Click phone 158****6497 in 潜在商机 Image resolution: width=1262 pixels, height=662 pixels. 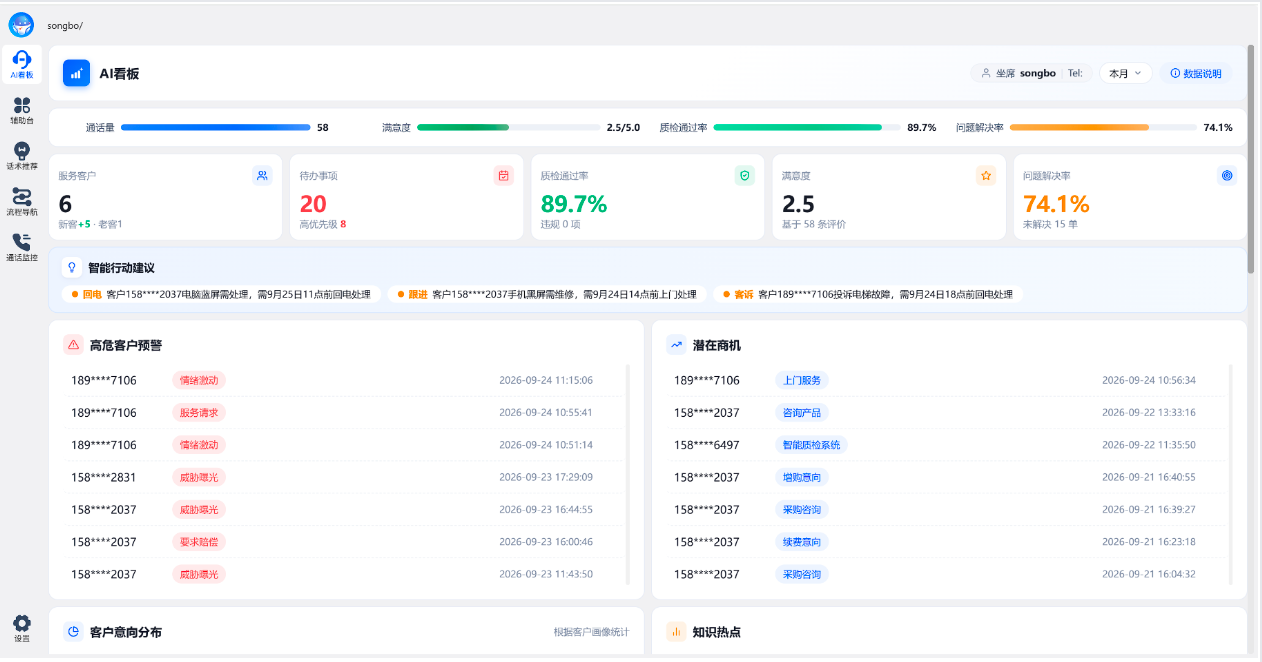click(x=707, y=445)
